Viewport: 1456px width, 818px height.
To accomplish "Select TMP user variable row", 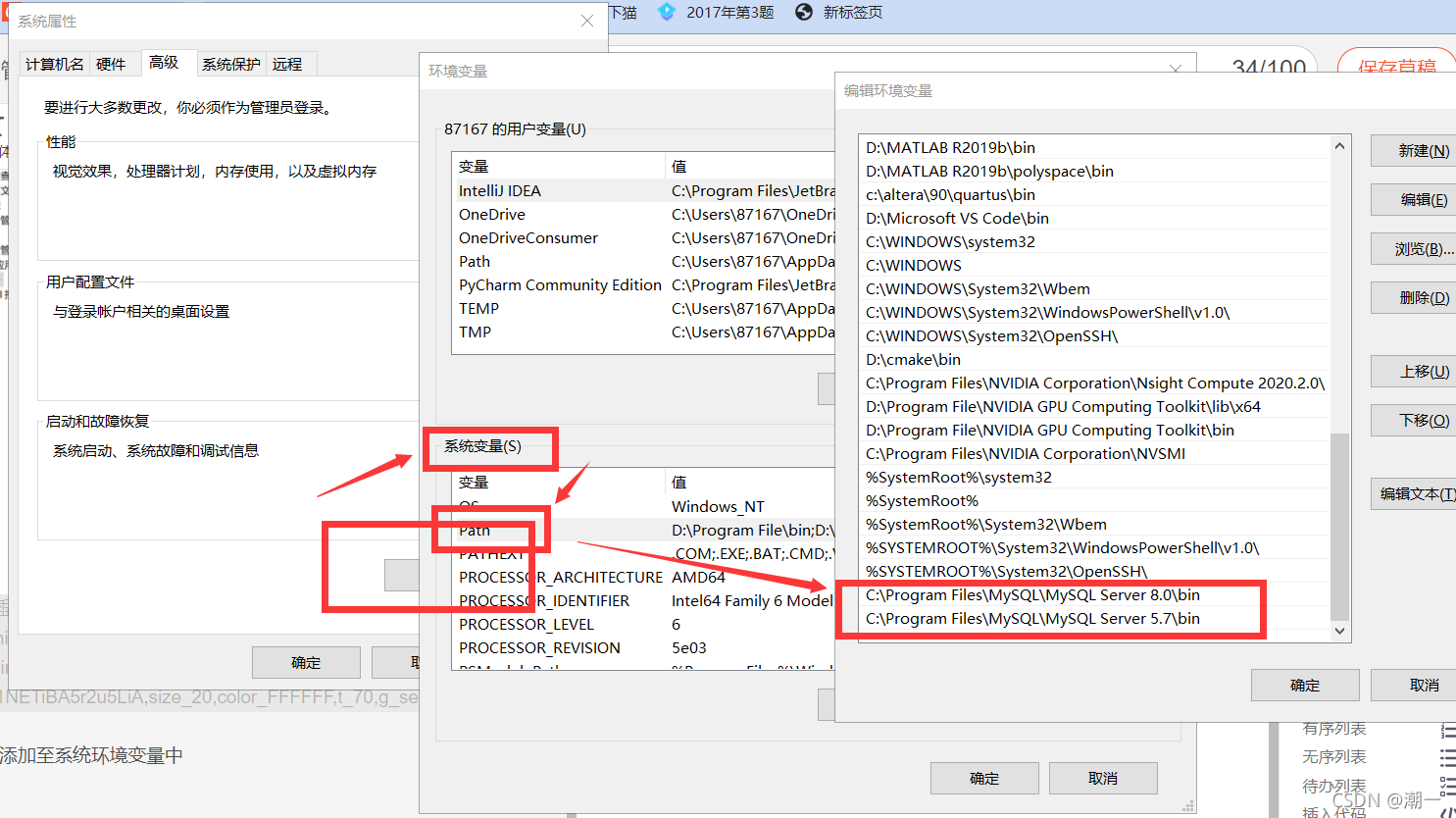I will click(643, 332).
